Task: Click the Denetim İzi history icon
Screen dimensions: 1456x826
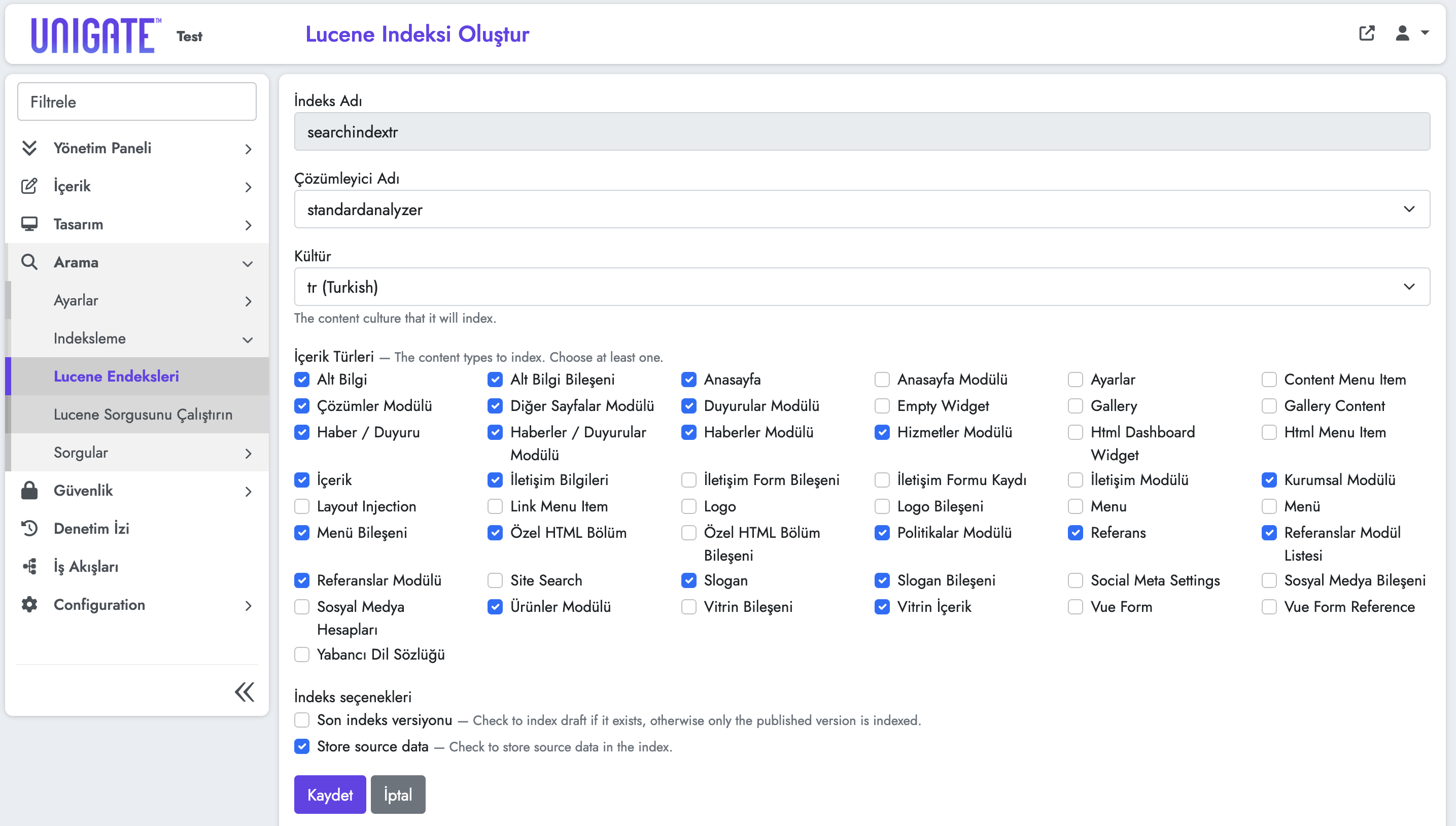Action: (x=29, y=528)
